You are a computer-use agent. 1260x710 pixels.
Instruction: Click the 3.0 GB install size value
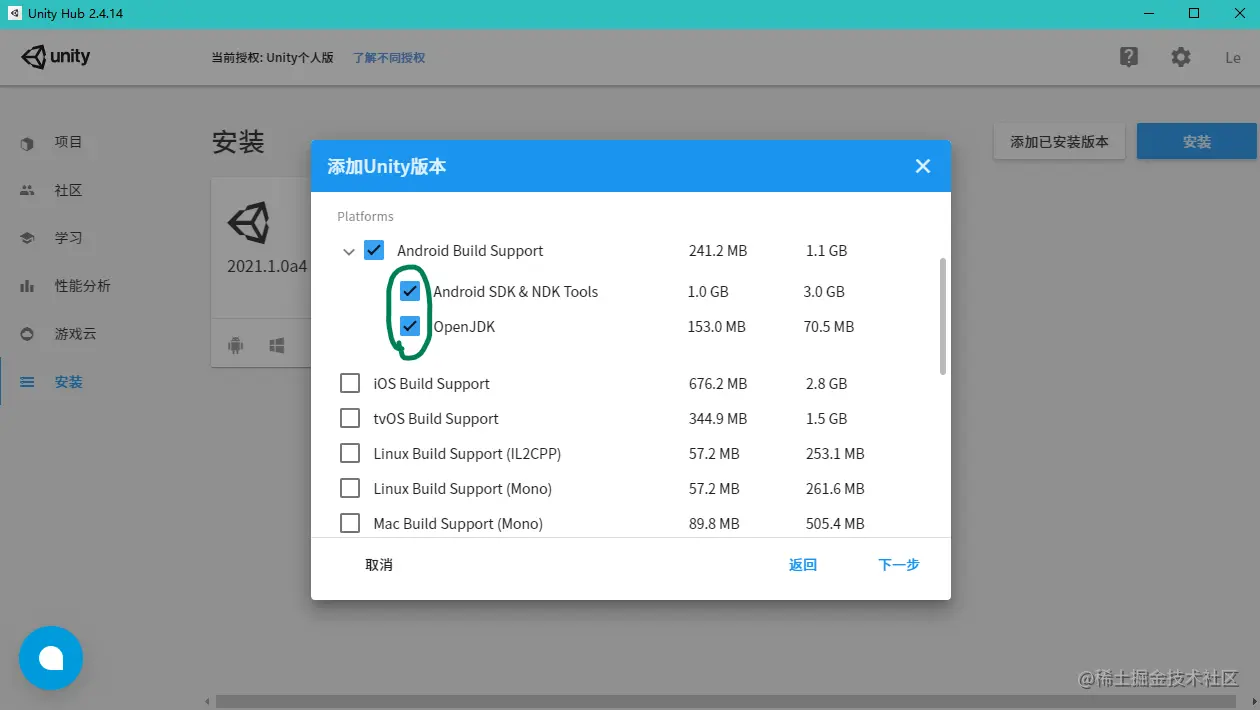point(825,292)
